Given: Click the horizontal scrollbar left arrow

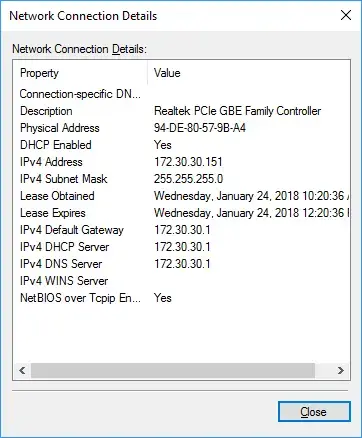Looking at the screenshot, I should coord(22,370).
